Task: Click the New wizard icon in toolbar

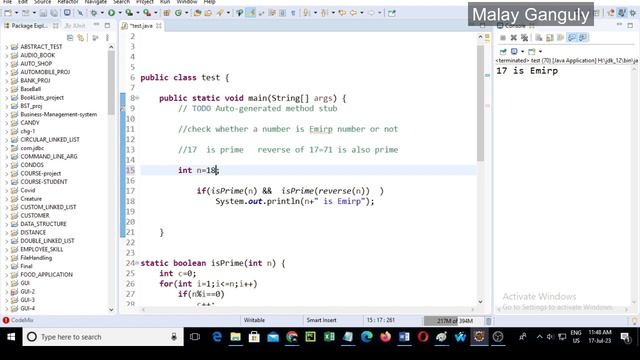Action: click(8, 13)
